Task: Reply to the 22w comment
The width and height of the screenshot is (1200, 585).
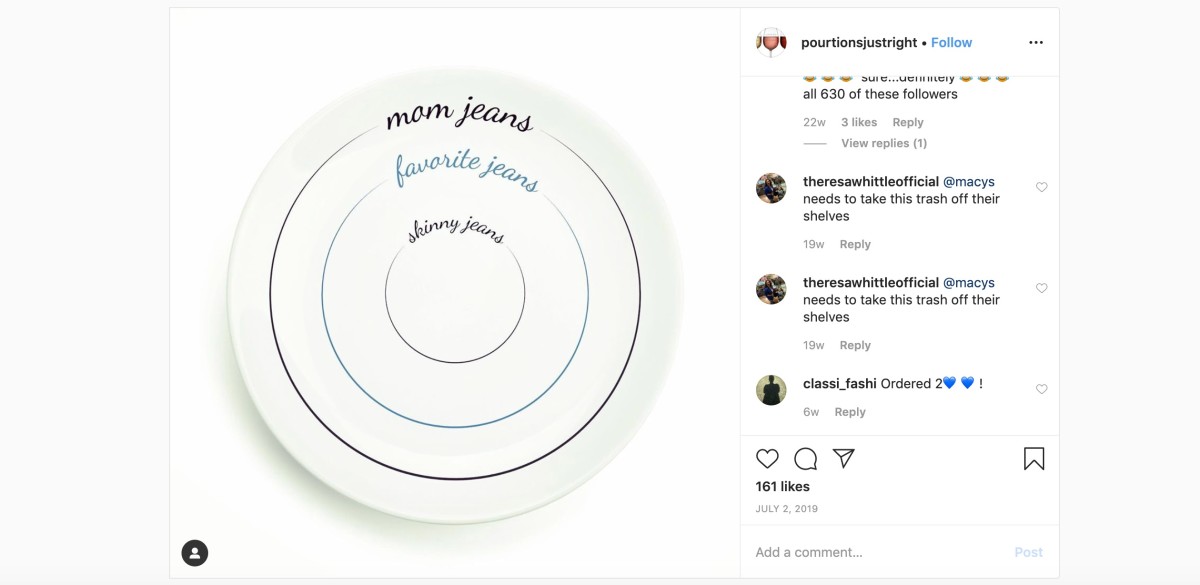Action: 907,122
